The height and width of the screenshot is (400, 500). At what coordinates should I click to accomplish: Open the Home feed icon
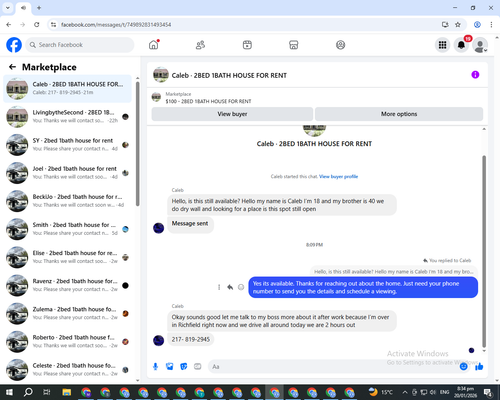point(154,45)
